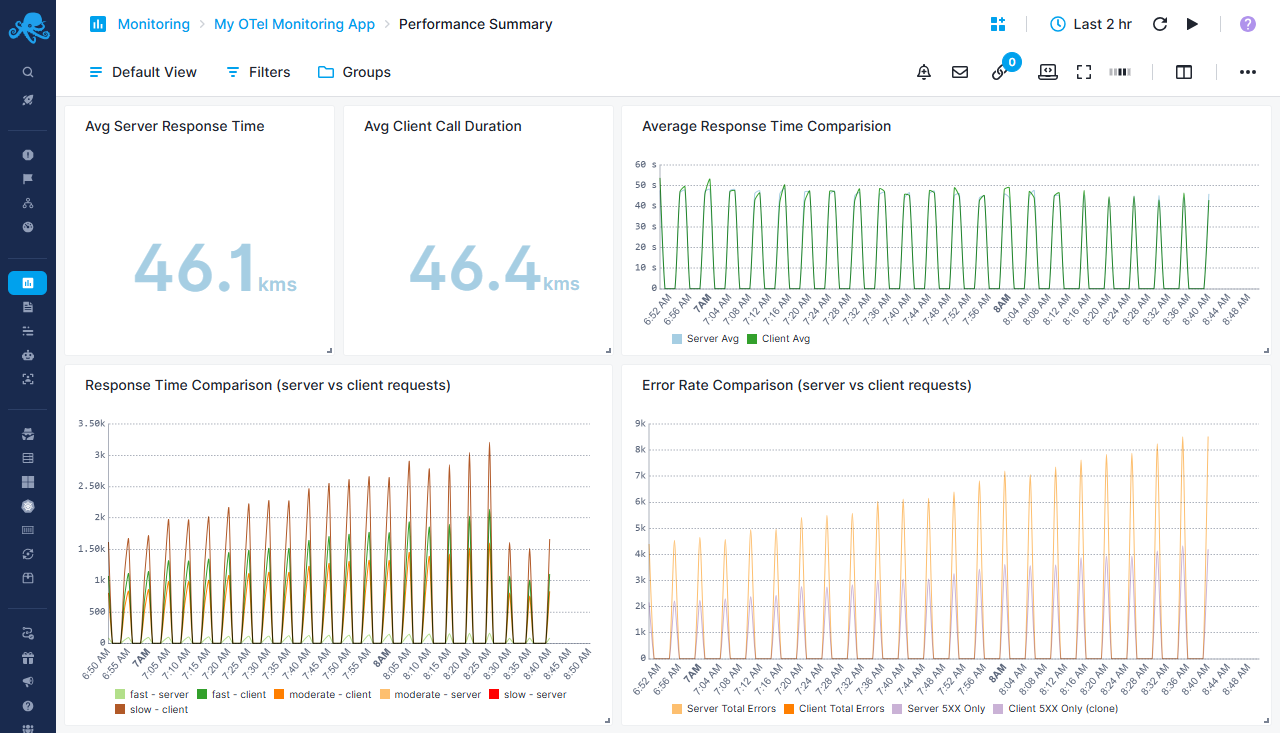Open the ellipsis more options menu
The height and width of the screenshot is (733, 1280).
(x=1247, y=71)
